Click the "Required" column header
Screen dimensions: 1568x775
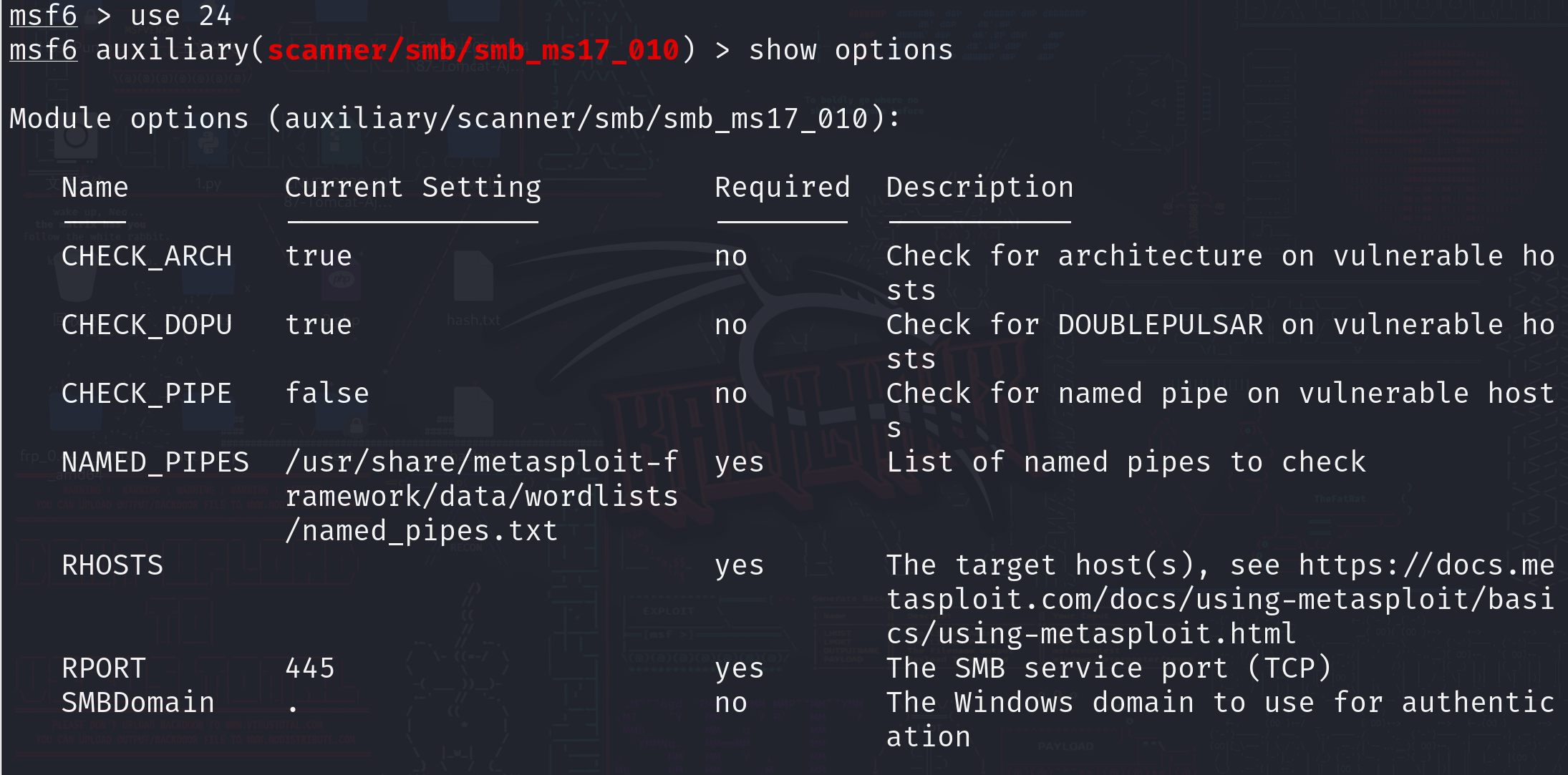click(x=782, y=187)
